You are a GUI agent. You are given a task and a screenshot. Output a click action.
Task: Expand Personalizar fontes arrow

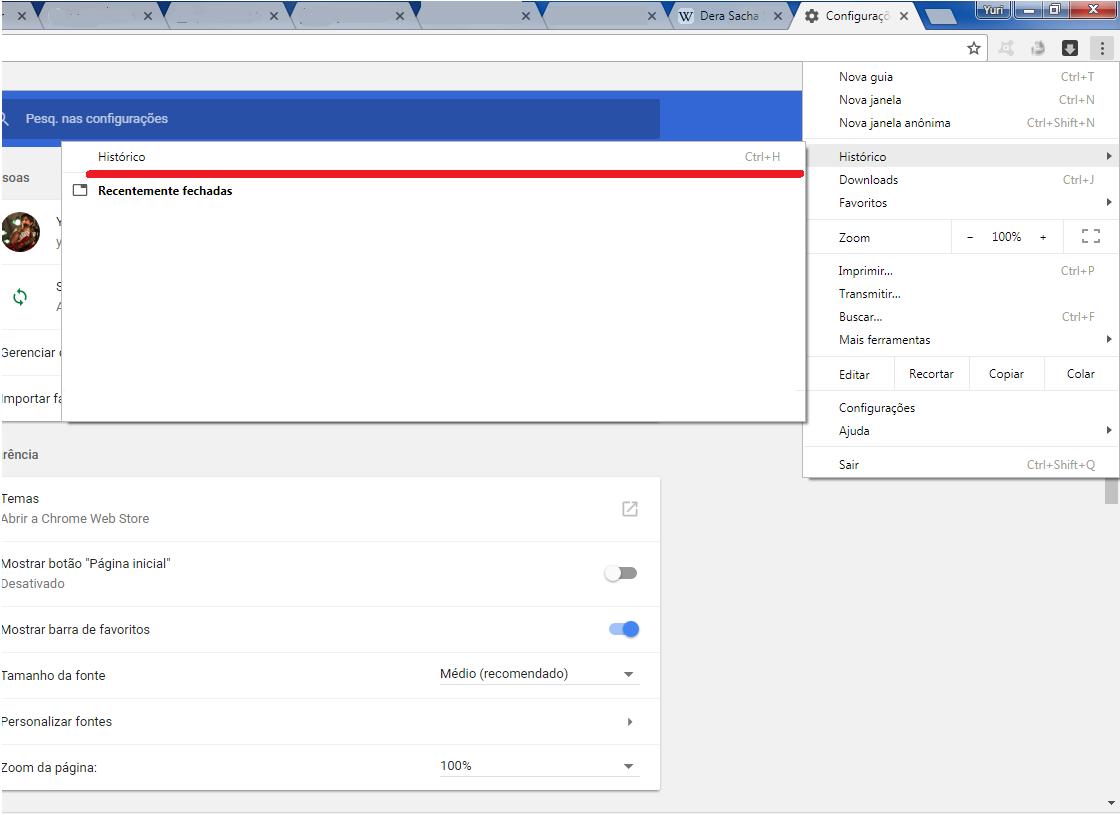pyautogui.click(x=629, y=721)
